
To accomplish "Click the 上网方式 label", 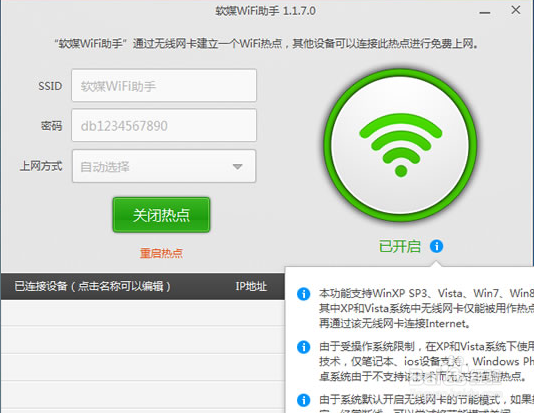I will click(x=41, y=166).
